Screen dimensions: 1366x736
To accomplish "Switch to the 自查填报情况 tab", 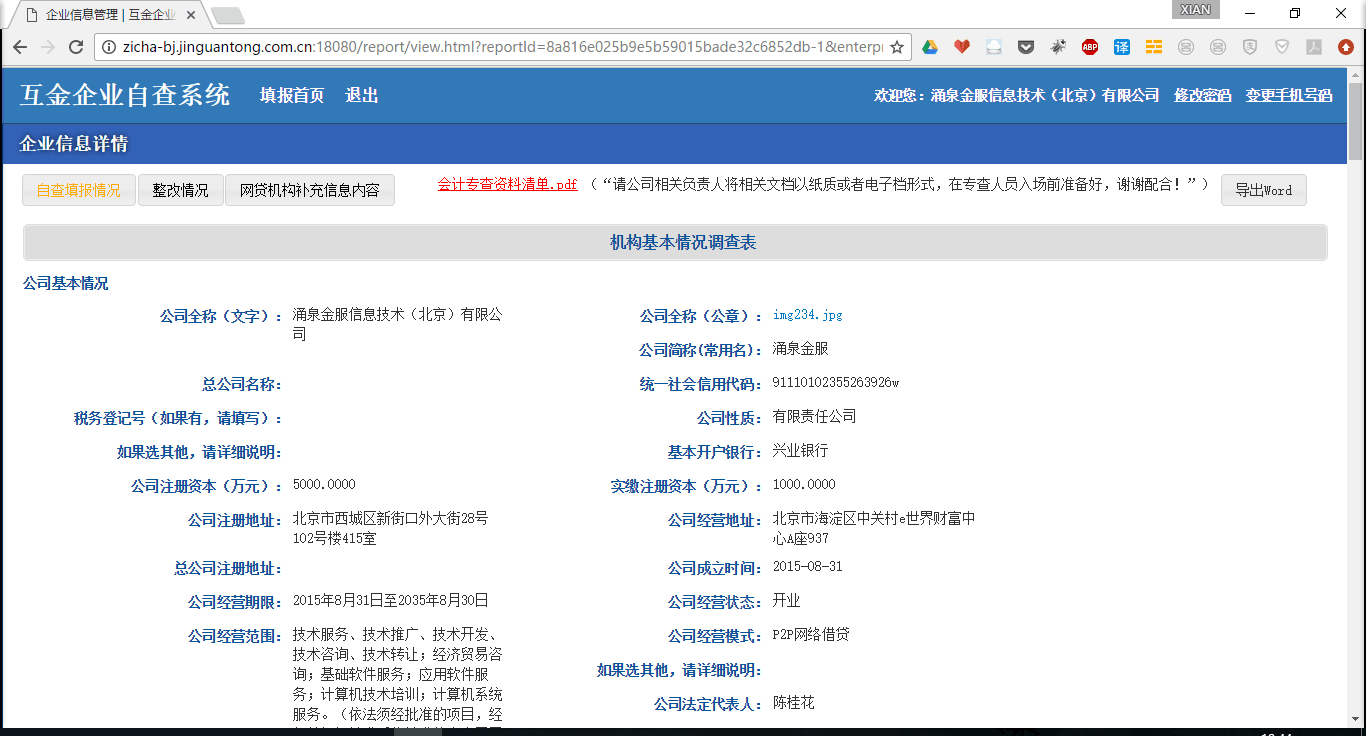I will [x=79, y=190].
